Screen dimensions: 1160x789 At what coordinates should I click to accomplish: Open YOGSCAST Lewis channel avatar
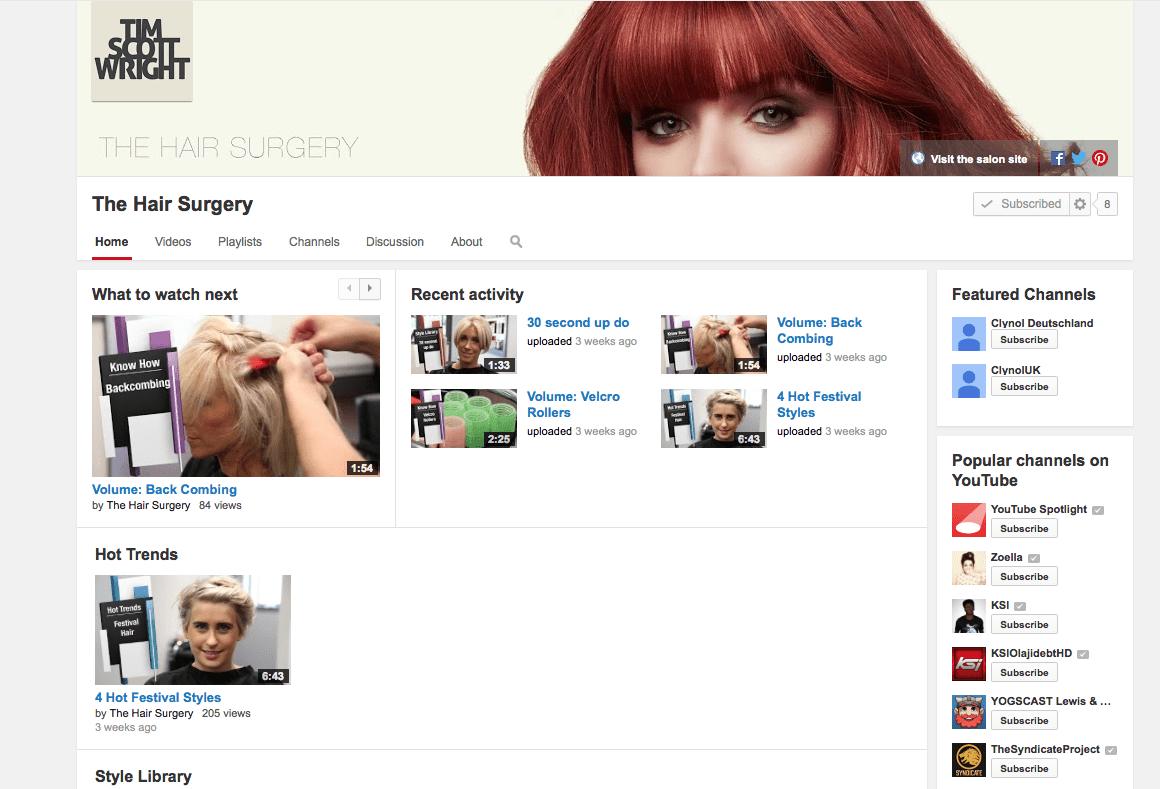[x=969, y=712]
